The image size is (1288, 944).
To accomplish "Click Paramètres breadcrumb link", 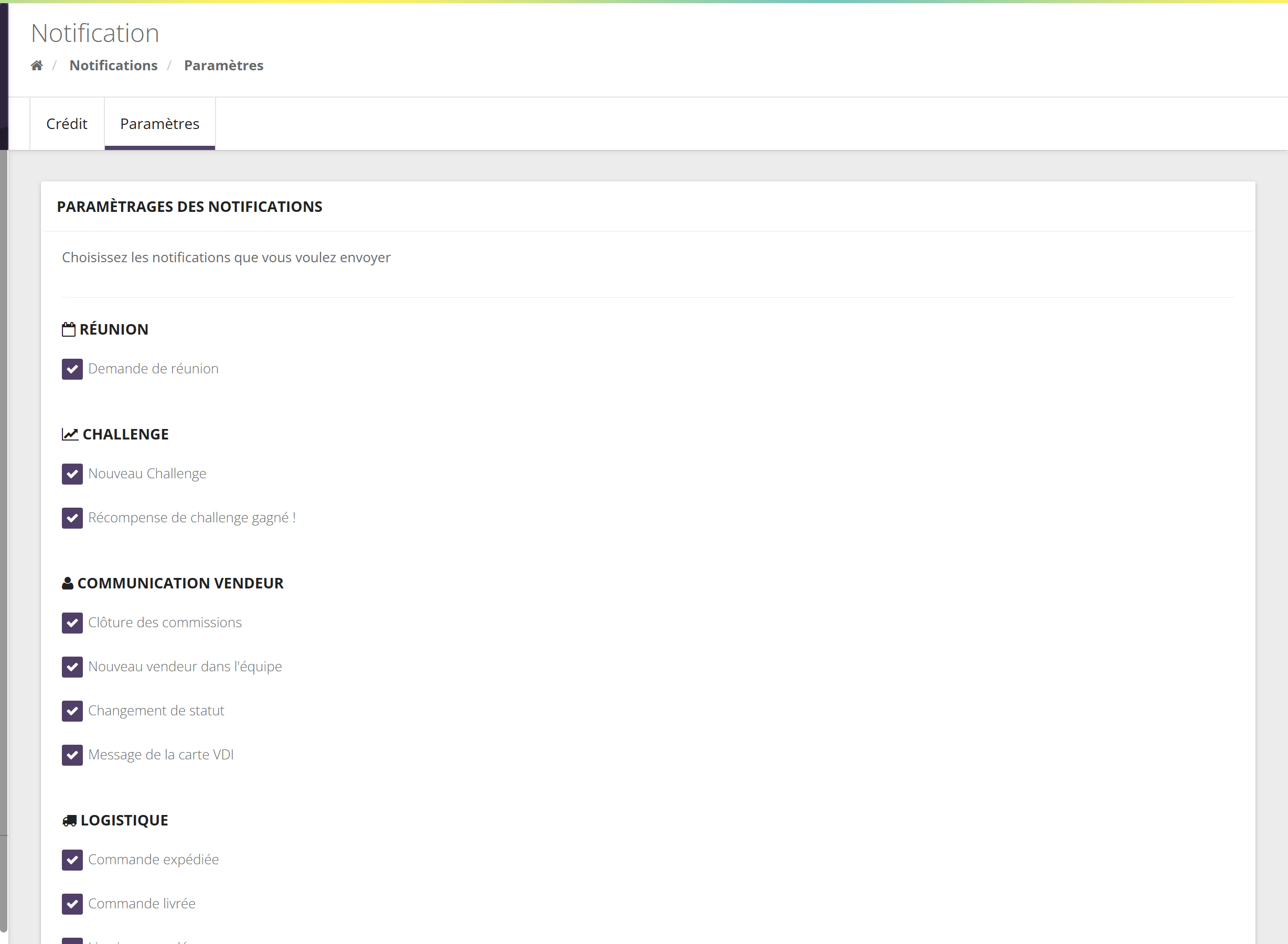I will pos(223,65).
